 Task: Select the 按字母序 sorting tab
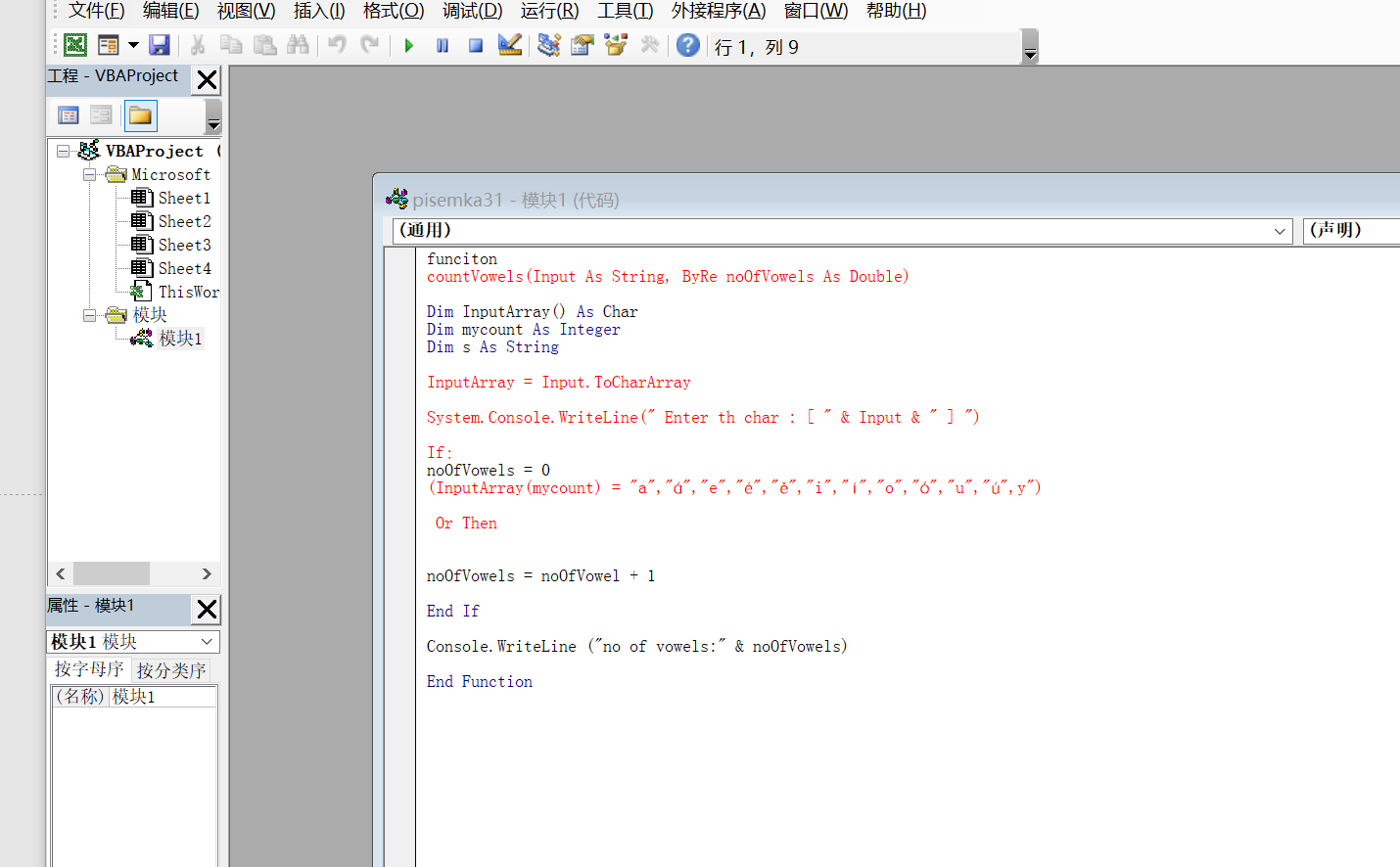pos(89,669)
